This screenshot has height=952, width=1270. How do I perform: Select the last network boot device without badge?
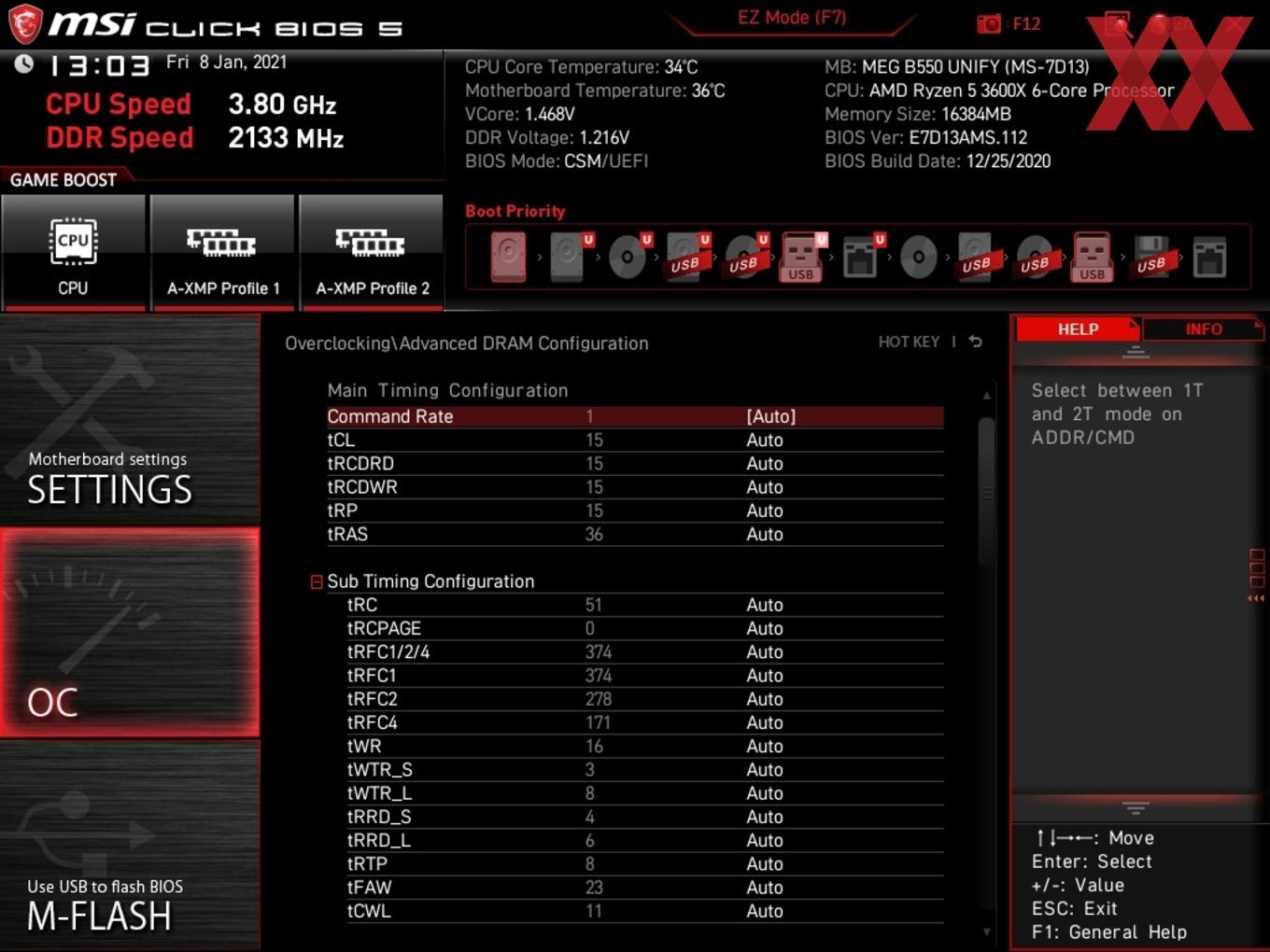pos(1208,258)
